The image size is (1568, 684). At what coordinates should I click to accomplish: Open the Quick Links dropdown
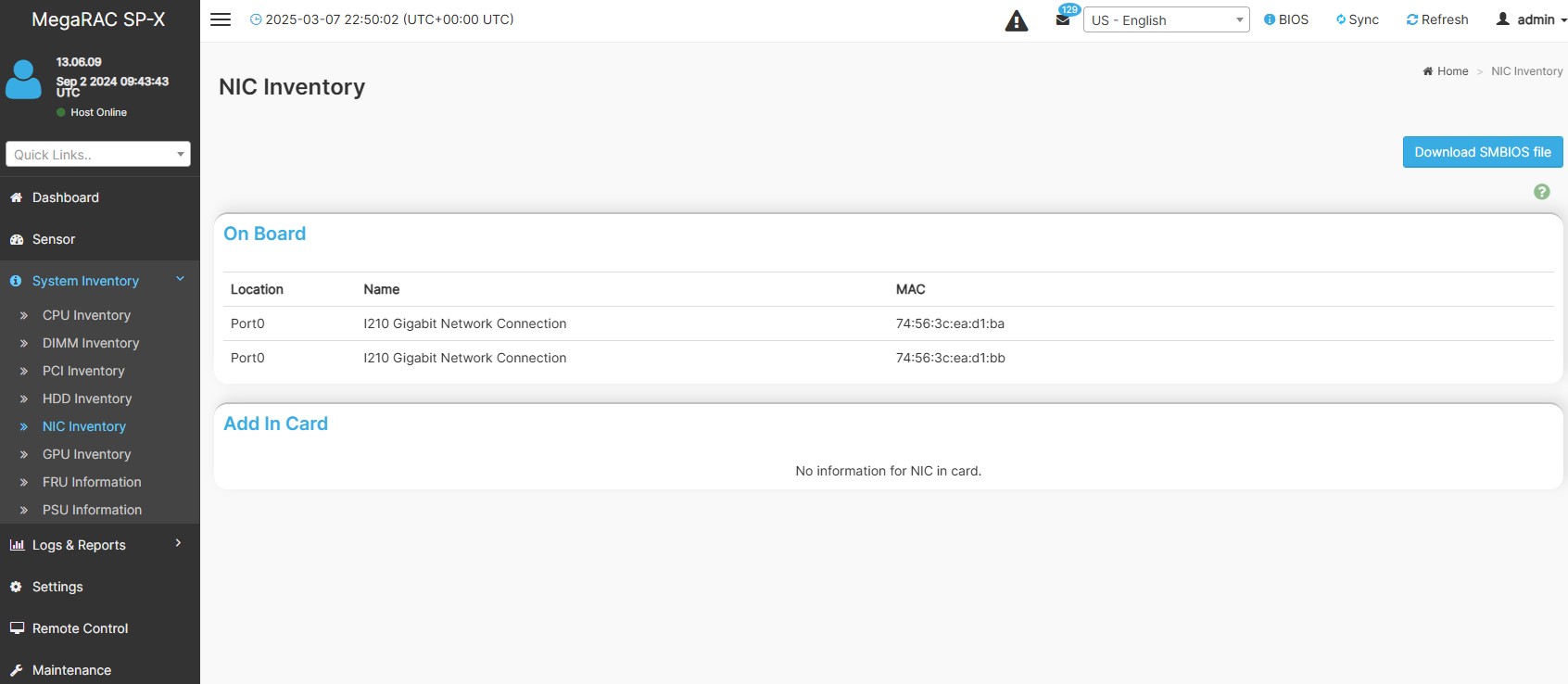[x=98, y=154]
